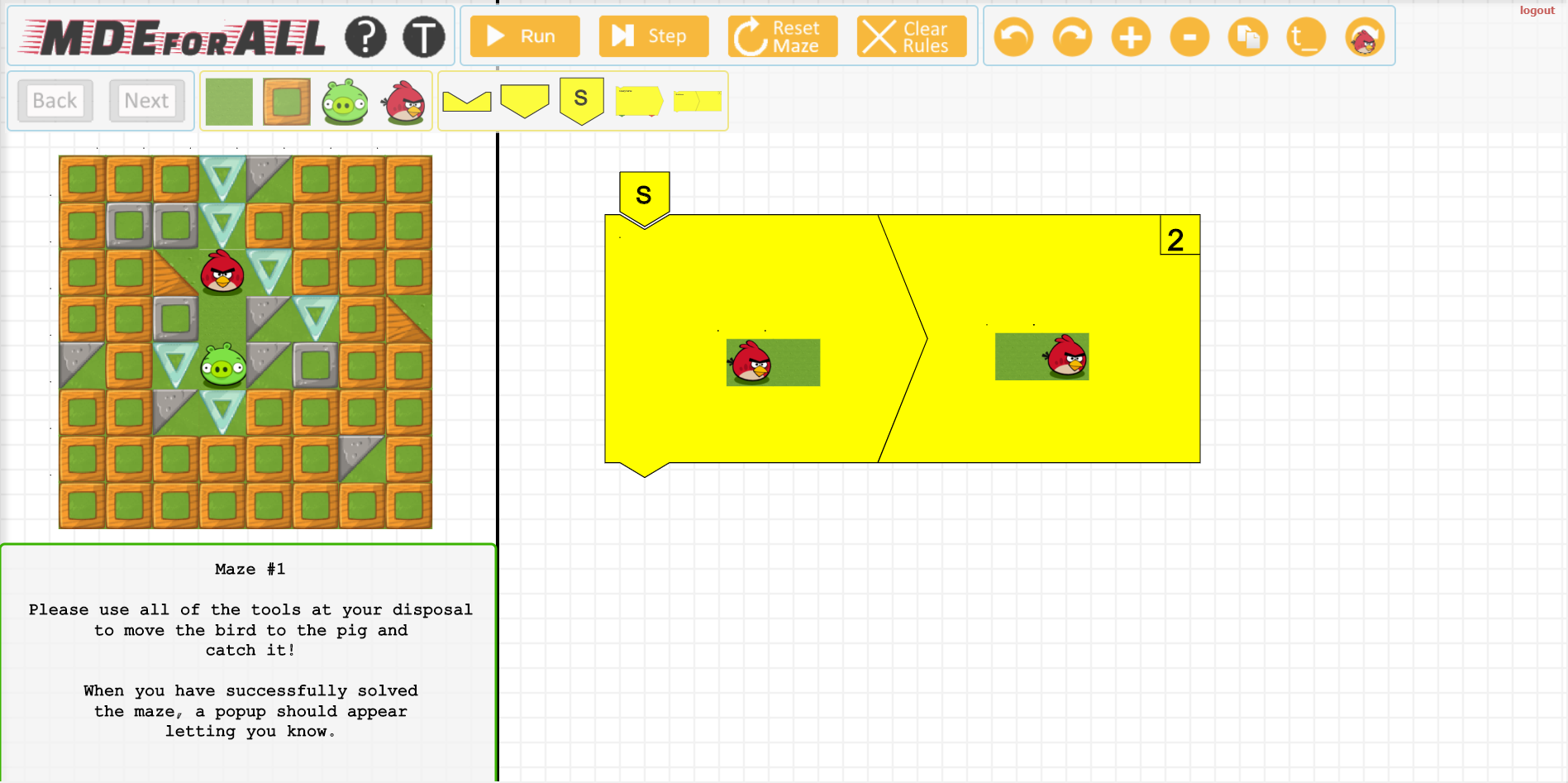Viewport: 1568px width, 783px height.
Task: Select the plain grass tile
Action: (x=229, y=102)
